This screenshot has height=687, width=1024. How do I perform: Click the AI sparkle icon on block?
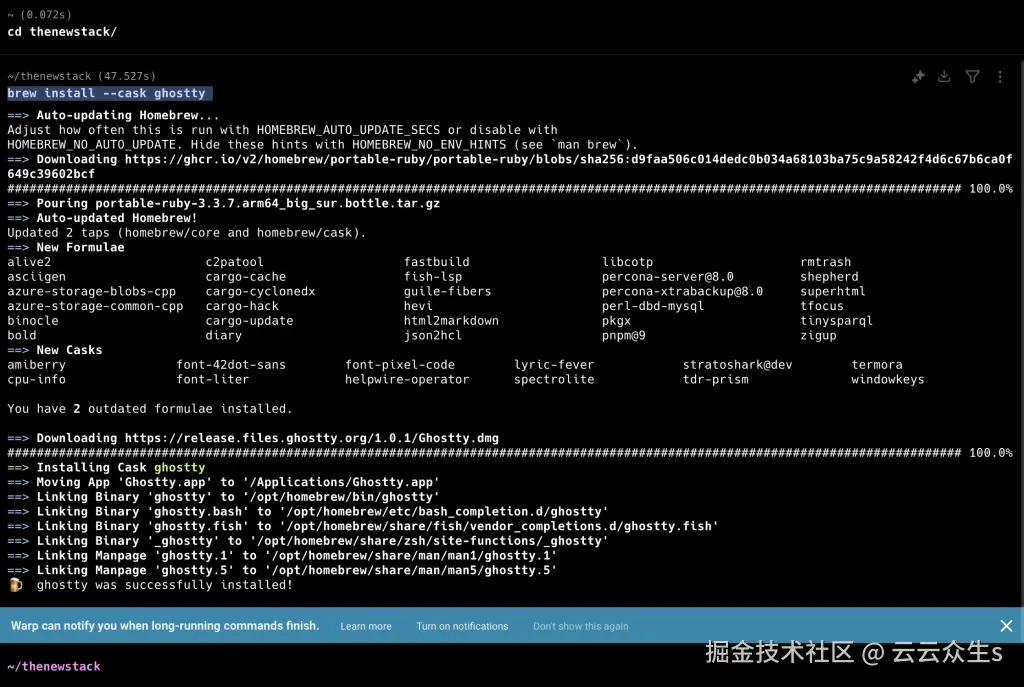click(918, 76)
